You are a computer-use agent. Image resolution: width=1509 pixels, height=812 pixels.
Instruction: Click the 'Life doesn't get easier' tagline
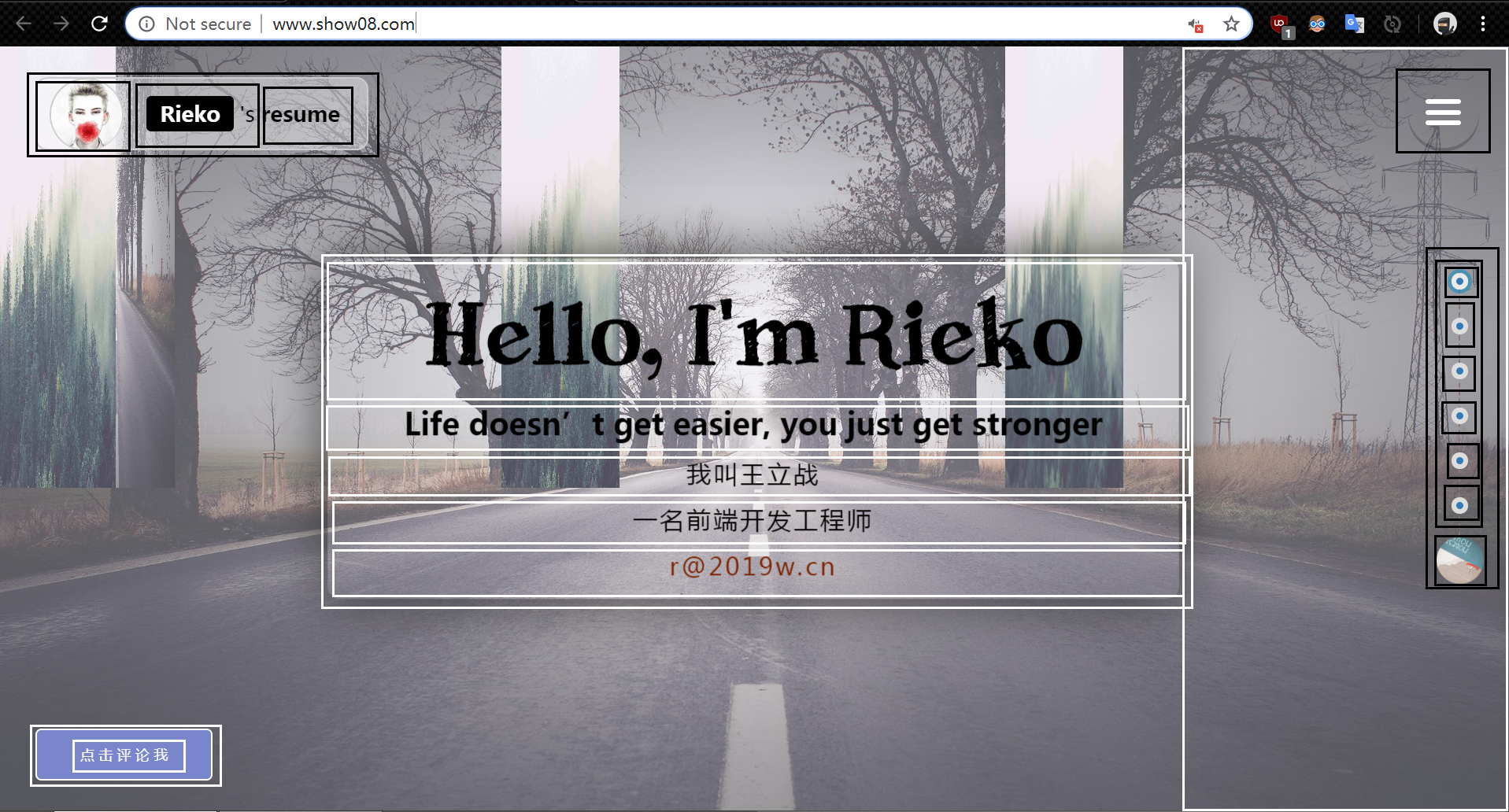point(754,425)
